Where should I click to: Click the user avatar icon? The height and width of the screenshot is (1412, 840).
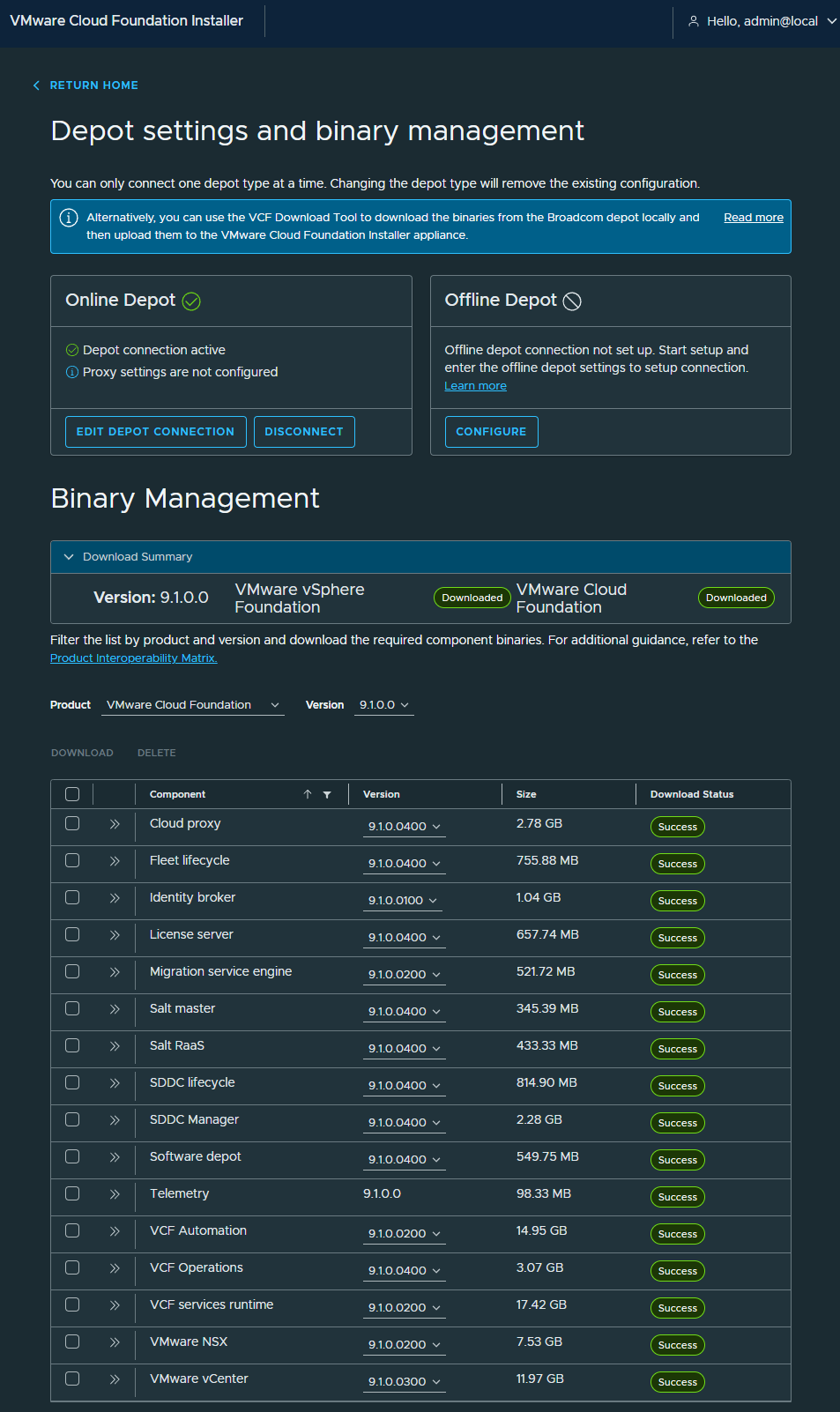tap(694, 21)
